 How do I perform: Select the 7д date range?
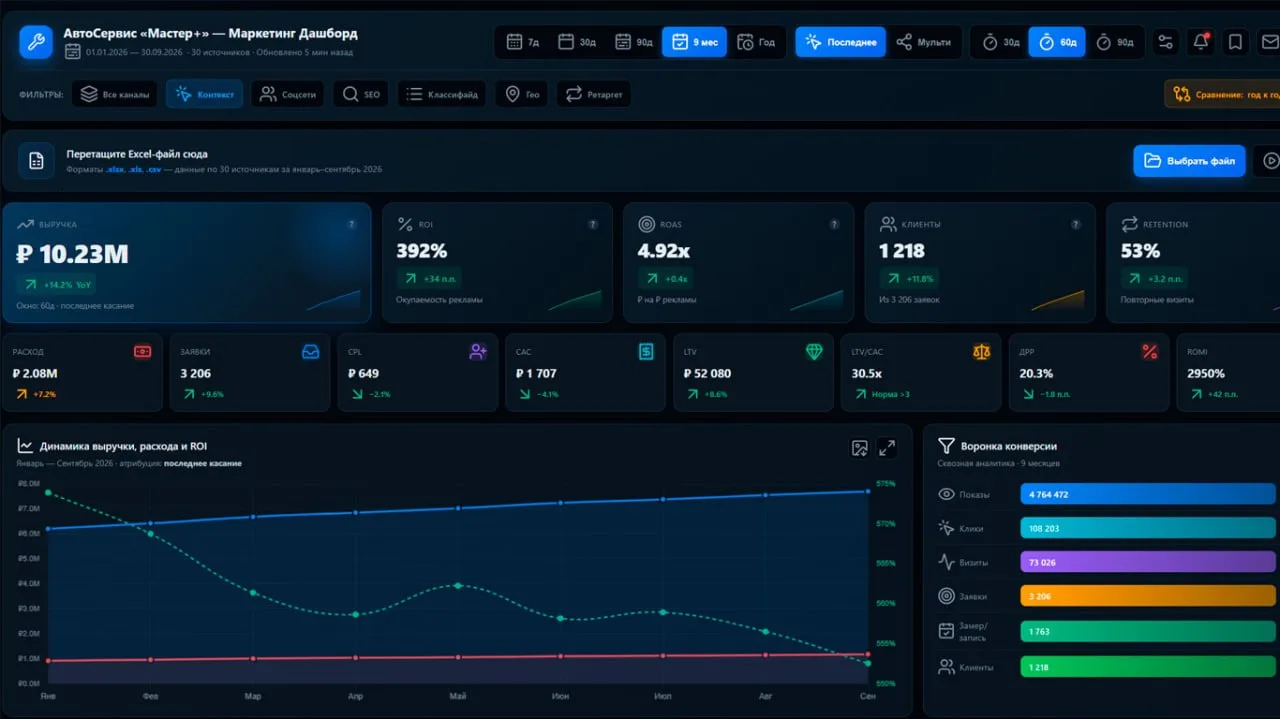pyautogui.click(x=524, y=42)
